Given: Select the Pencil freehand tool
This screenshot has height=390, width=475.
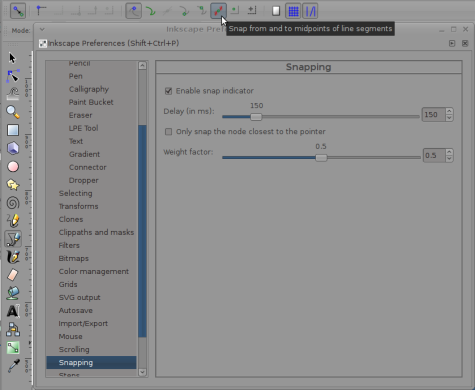Looking at the screenshot, I should [x=13, y=221].
